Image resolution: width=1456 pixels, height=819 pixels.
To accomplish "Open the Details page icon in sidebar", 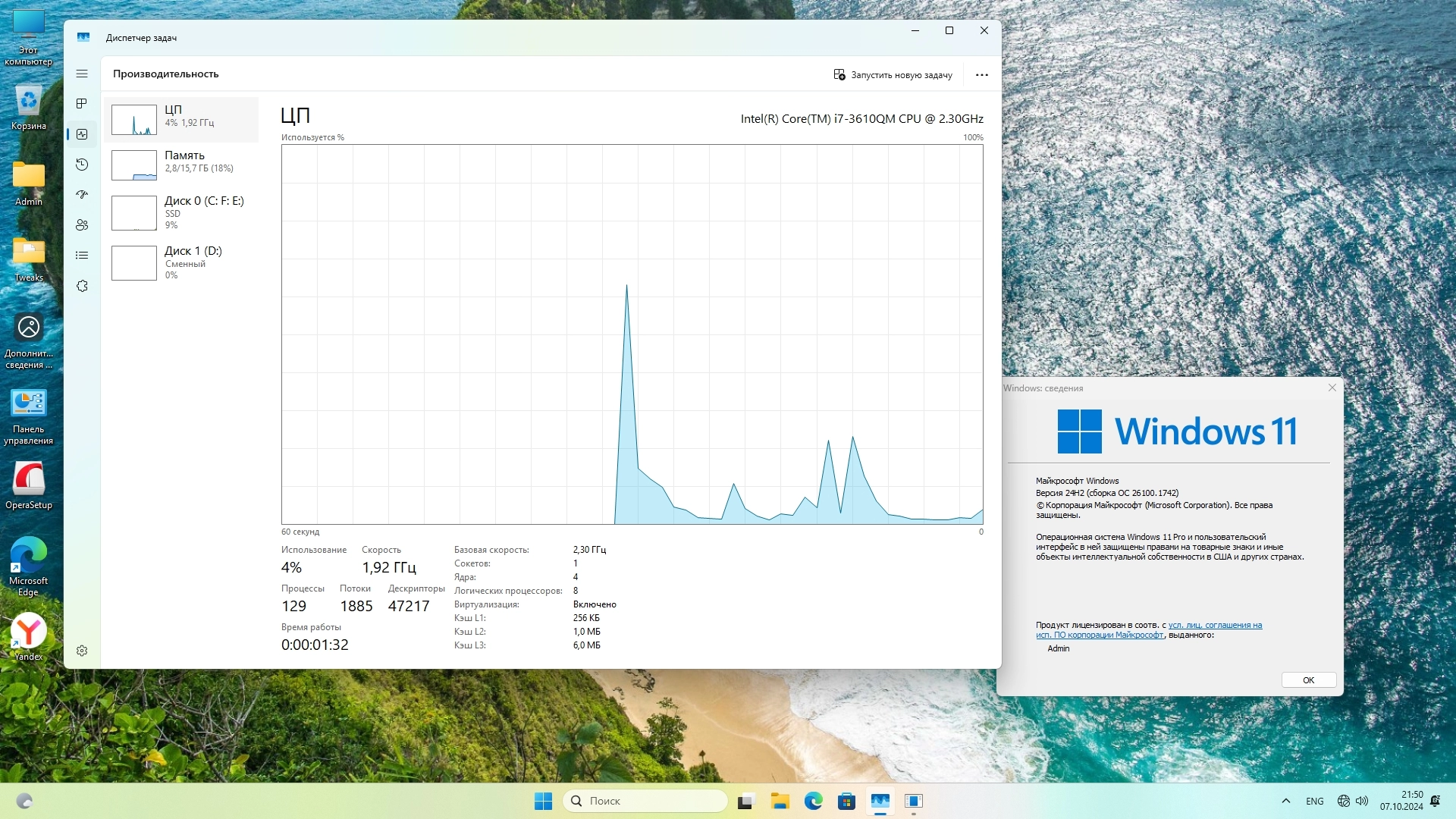I will point(82,256).
